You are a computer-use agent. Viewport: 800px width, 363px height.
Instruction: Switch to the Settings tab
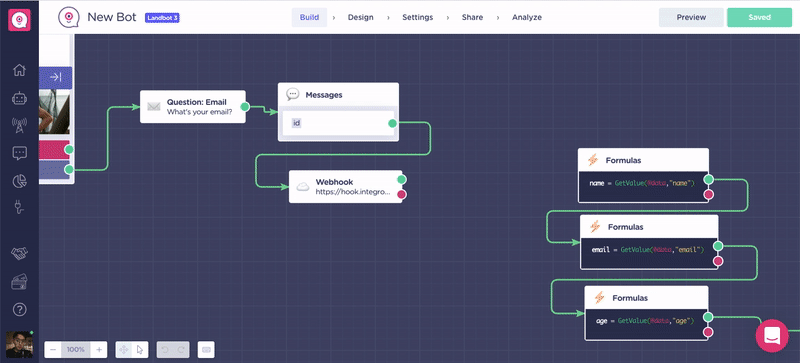pyautogui.click(x=417, y=17)
